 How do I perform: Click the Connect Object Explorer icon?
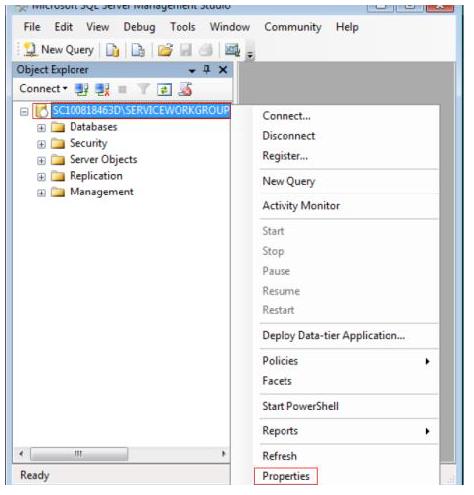pos(81,89)
